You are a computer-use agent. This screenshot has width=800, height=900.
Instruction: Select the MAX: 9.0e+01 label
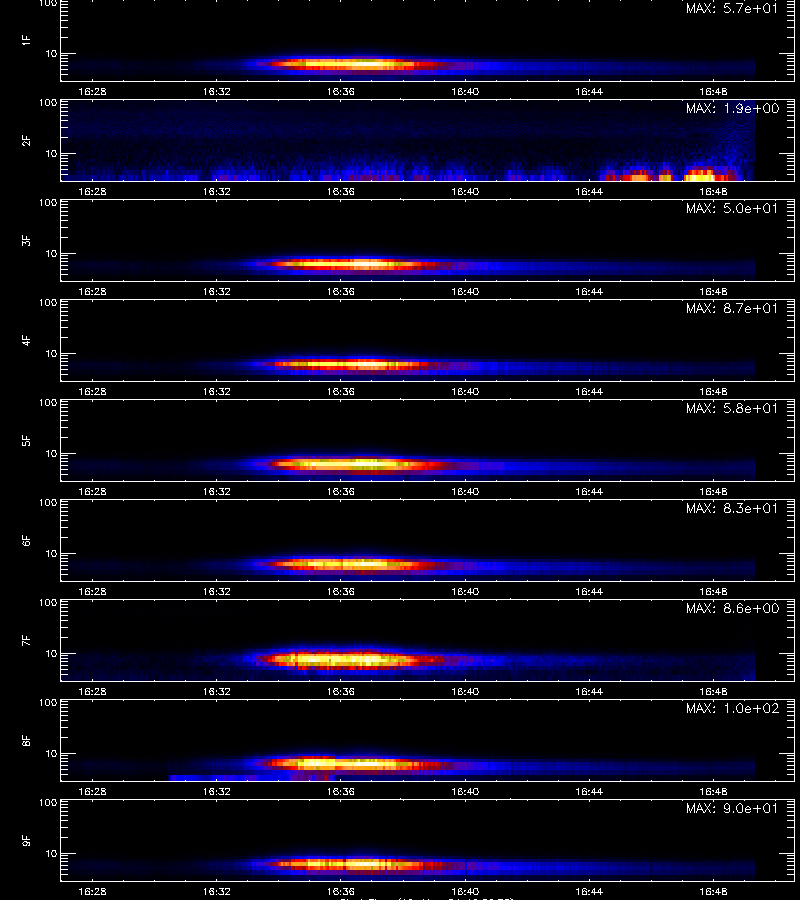tap(732, 808)
